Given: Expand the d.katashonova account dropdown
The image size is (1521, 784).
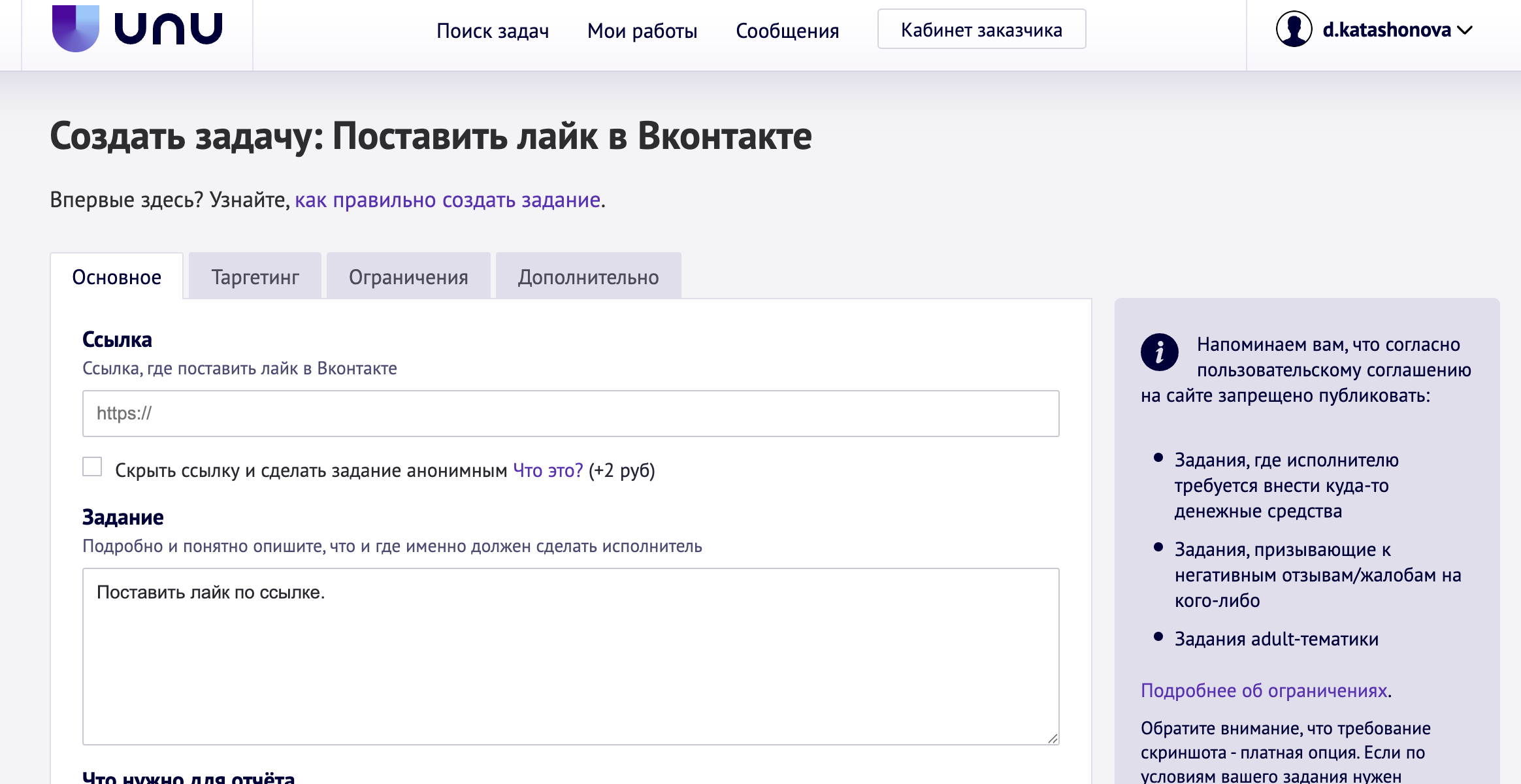Looking at the screenshot, I should [x=1397, y=30].
